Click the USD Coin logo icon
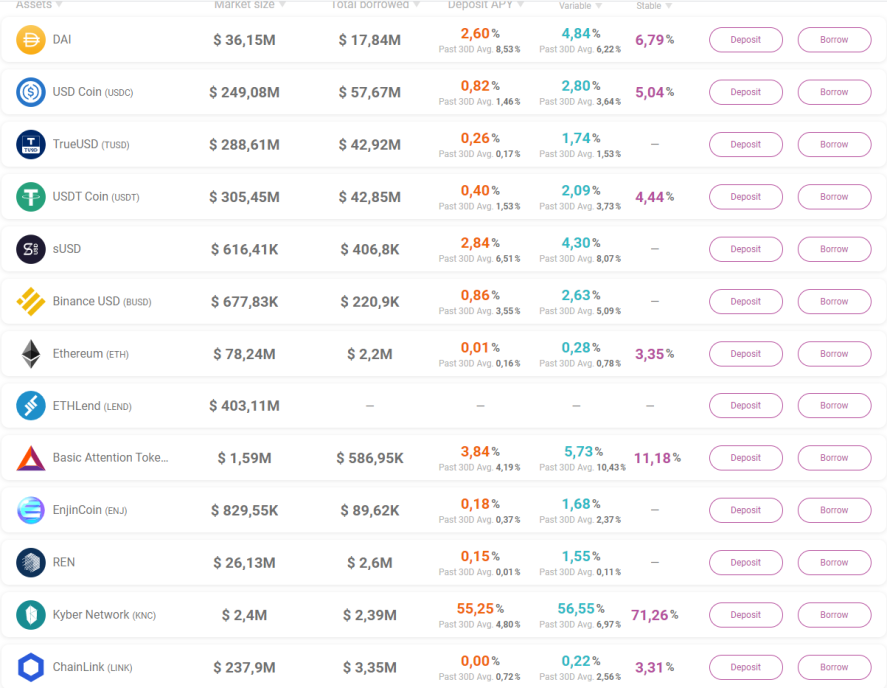This screenshot has height=688, width=887. (31, 92)
